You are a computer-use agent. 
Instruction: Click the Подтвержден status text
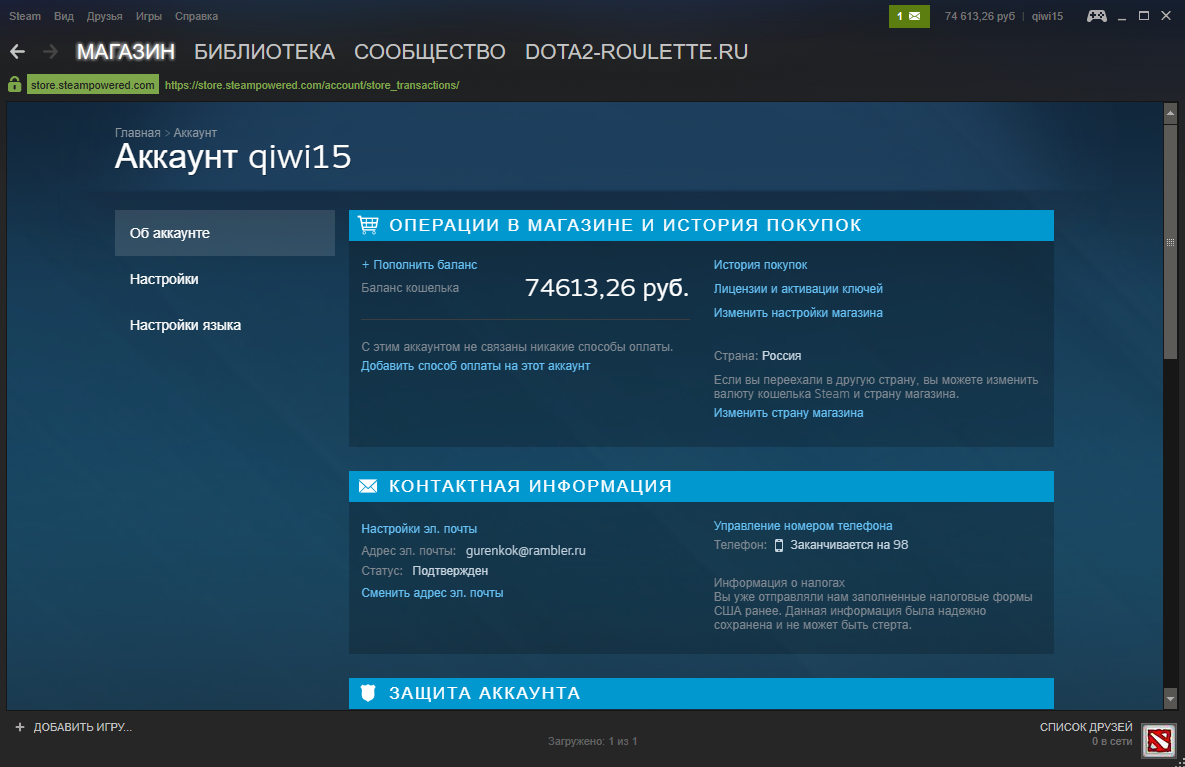coord(450,571)
